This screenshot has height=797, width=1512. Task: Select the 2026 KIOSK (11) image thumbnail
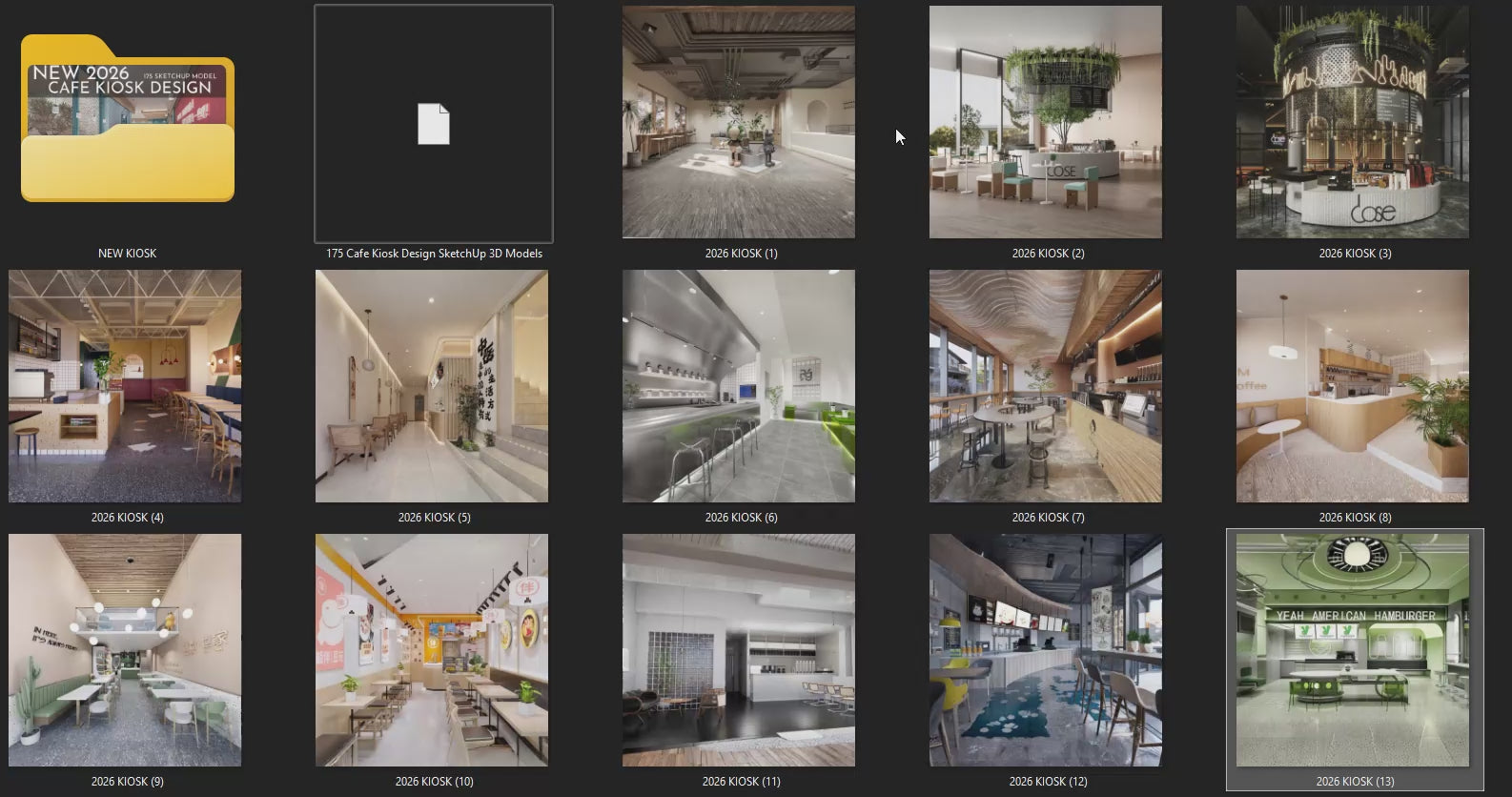pos(739,650)
